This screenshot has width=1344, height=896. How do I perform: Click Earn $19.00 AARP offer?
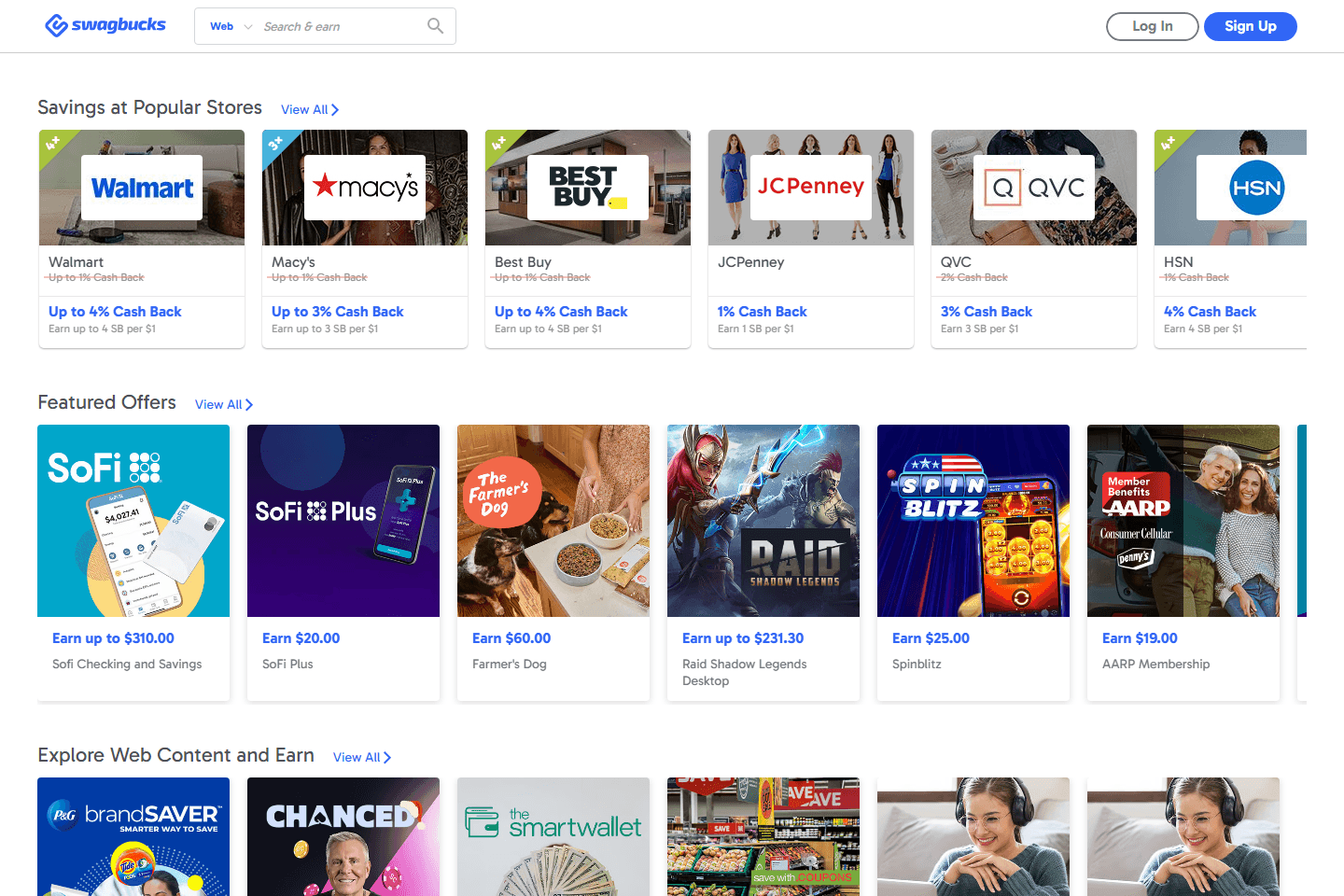point(1140,638)
